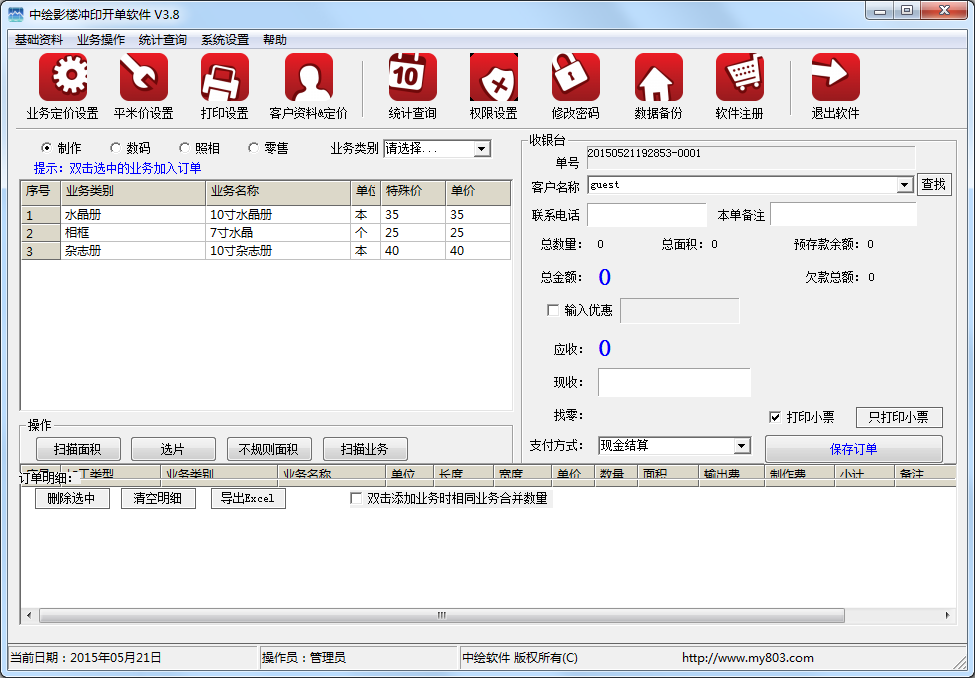
Task: Click the 扫描业务 button
Action: point(365,449)
